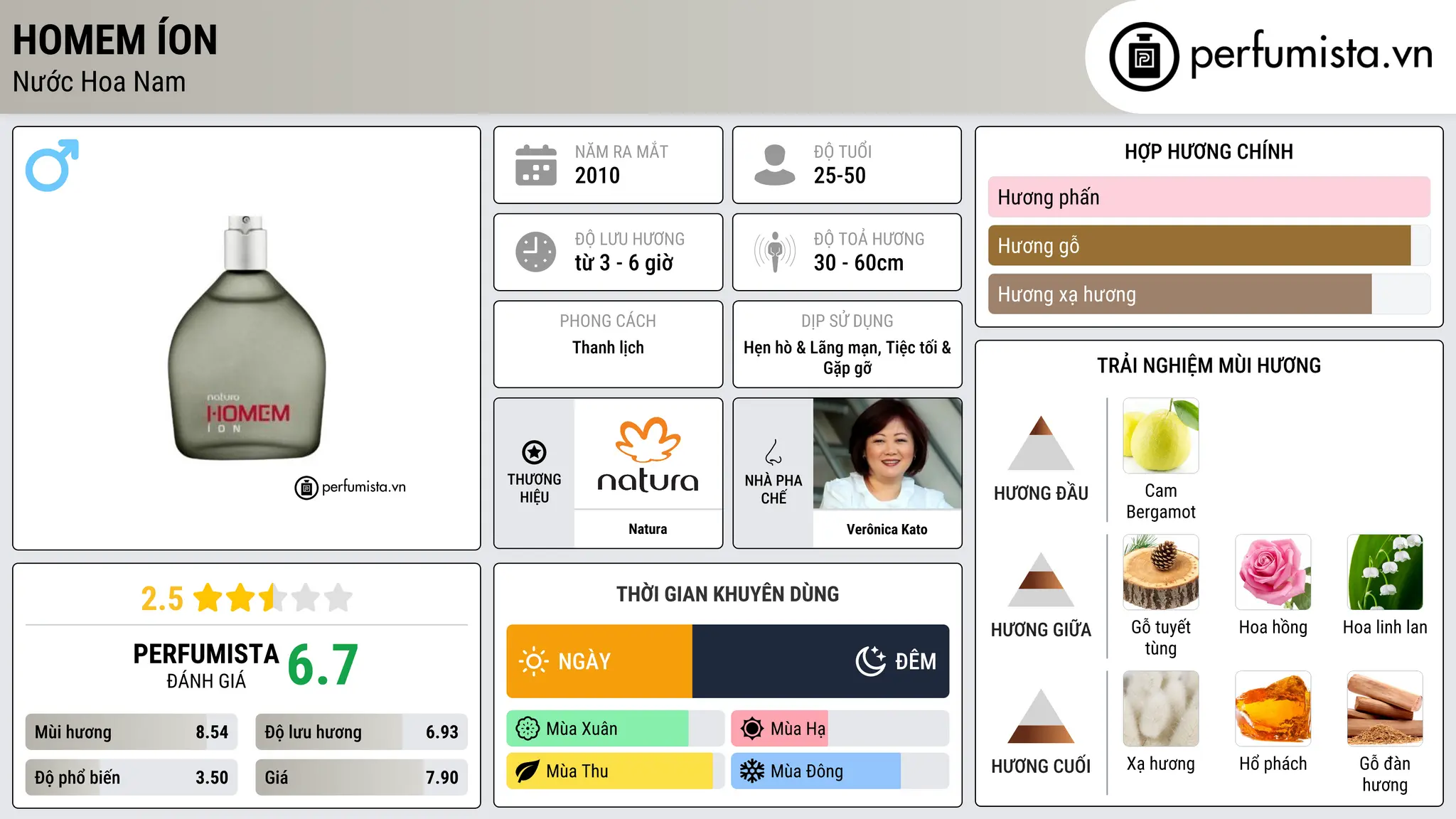
Task: Click the occasion text Hẹn hò & Lãng mạn
Action: click(x=809, y=348)
